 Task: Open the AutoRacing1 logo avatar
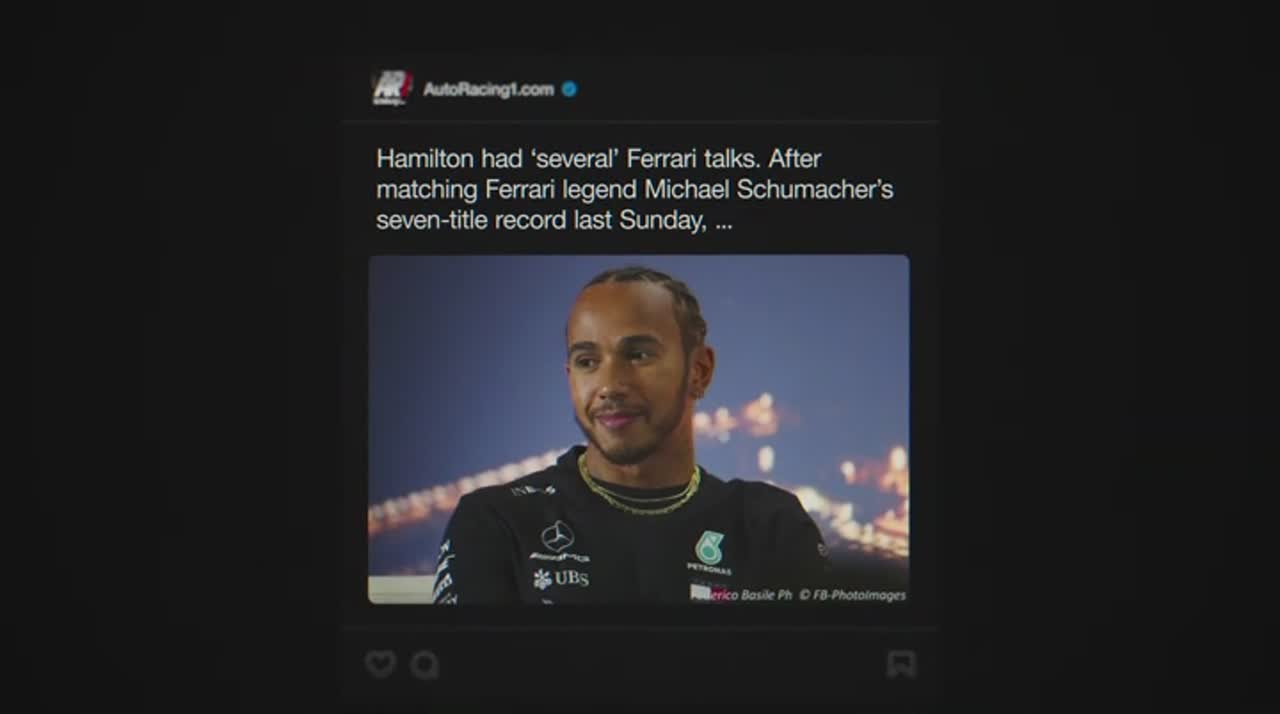tap(392, 88)
